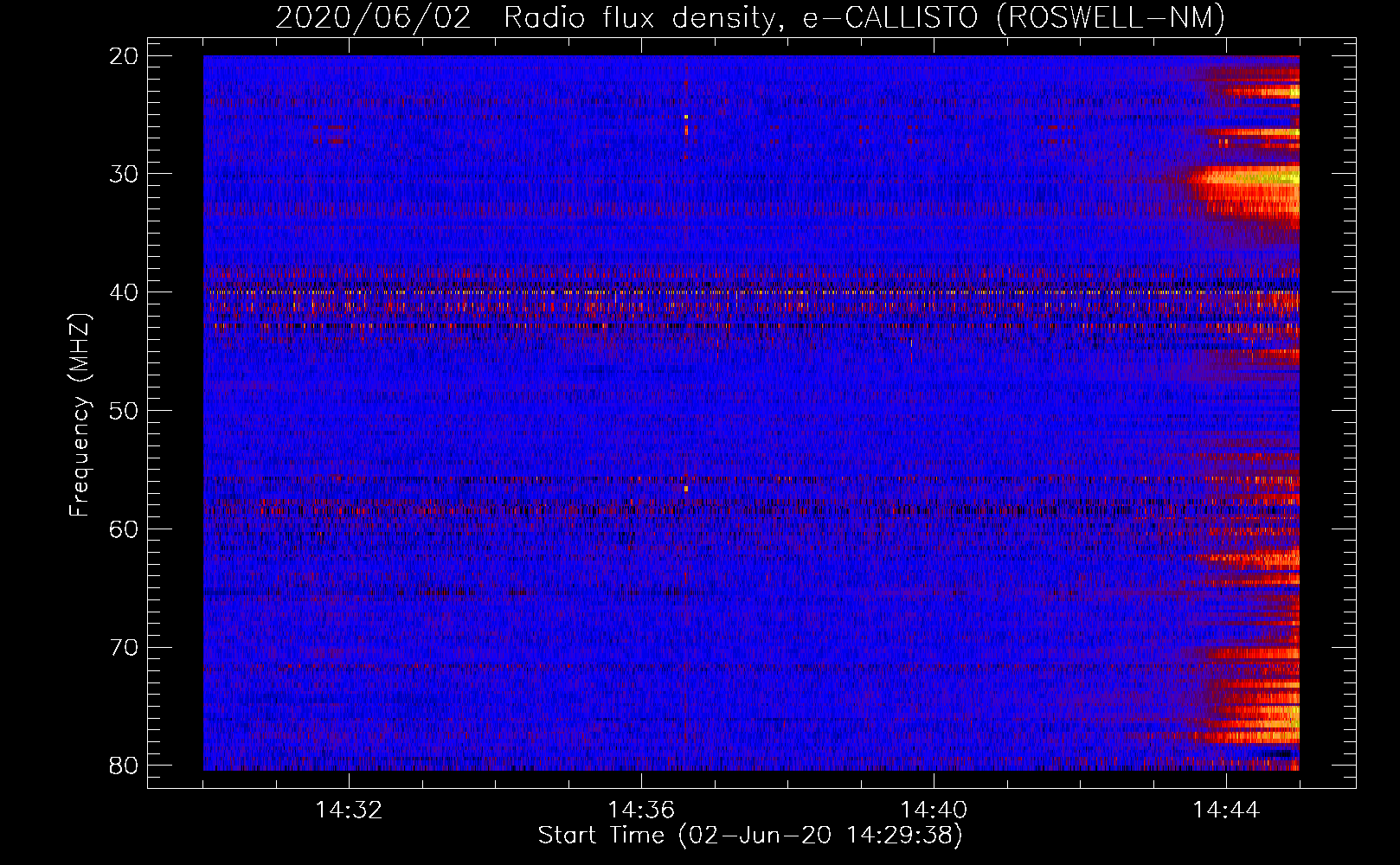1400x865 pixels.
Task: Click the 60 frequency tick label
Action: click(x=125, y=529)
